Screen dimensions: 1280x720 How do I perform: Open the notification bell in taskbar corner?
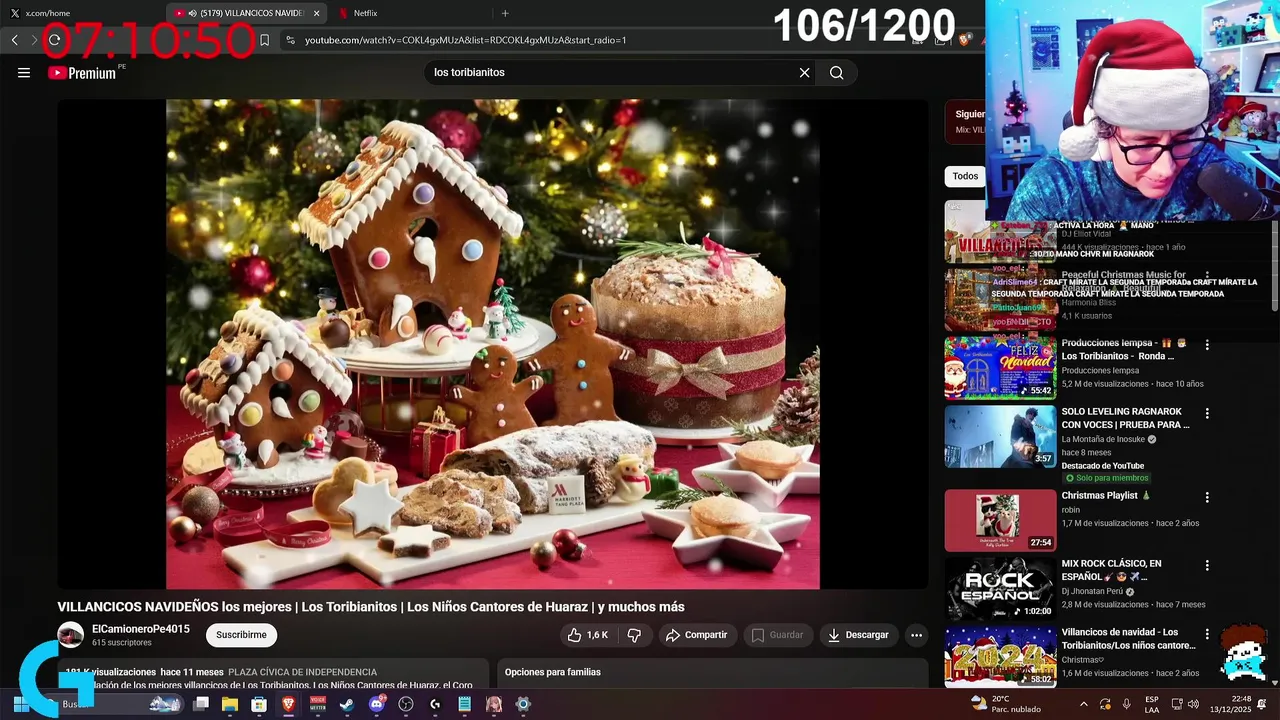tap(1262, 704)
